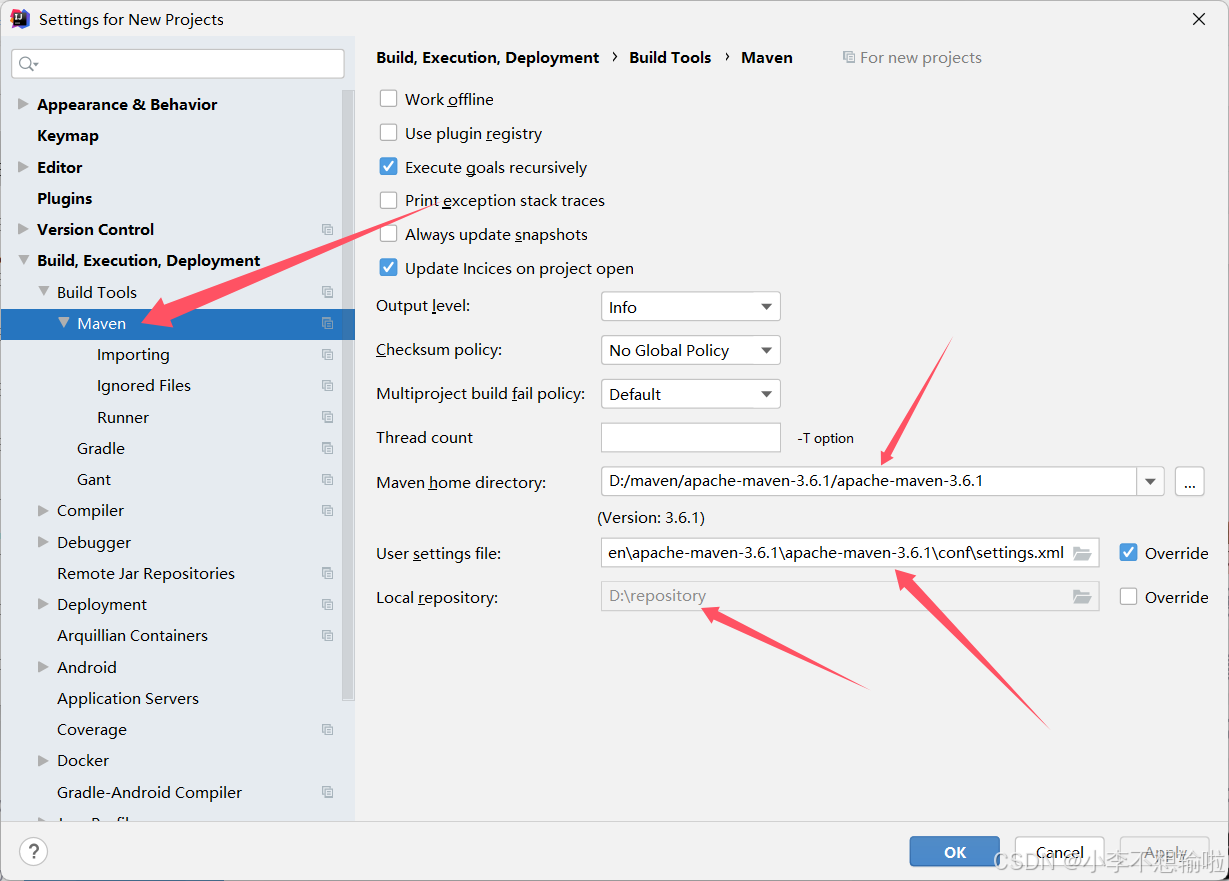Enable Use plugin registry checkbox
This screenshot has width=1229, height=881.
pos(389,133)
